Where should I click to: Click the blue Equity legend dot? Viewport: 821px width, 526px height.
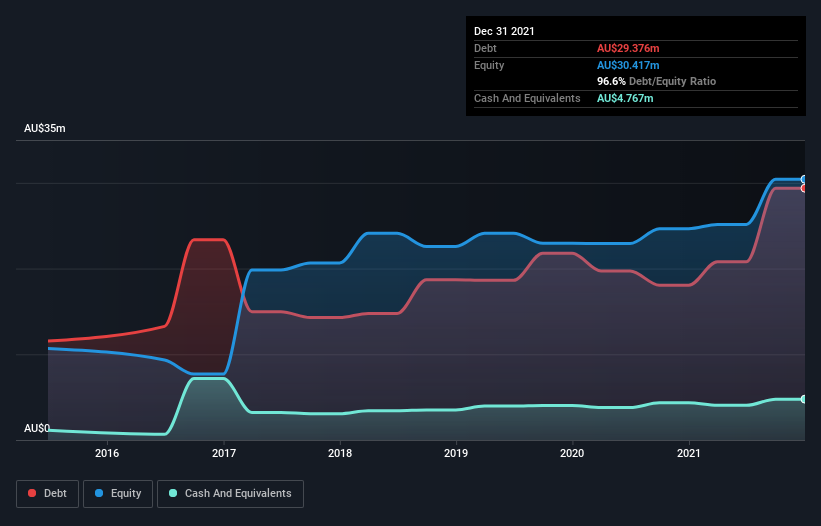99,493
